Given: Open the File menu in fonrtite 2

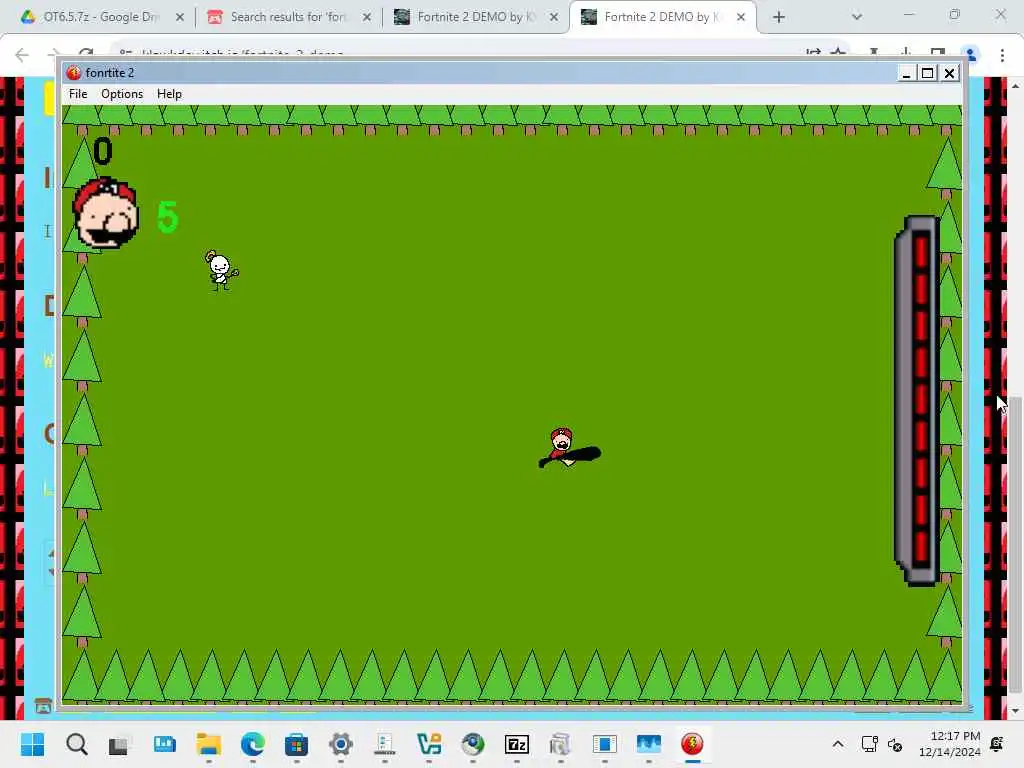Looking at the screenshot, I should click(78, 94).
